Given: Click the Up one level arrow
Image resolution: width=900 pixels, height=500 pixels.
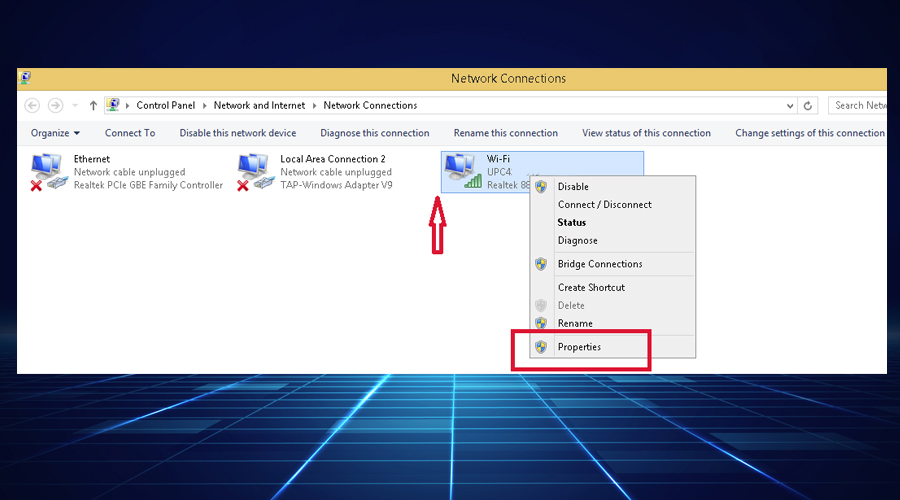Looking at the screenshot, I should (93, 105).
